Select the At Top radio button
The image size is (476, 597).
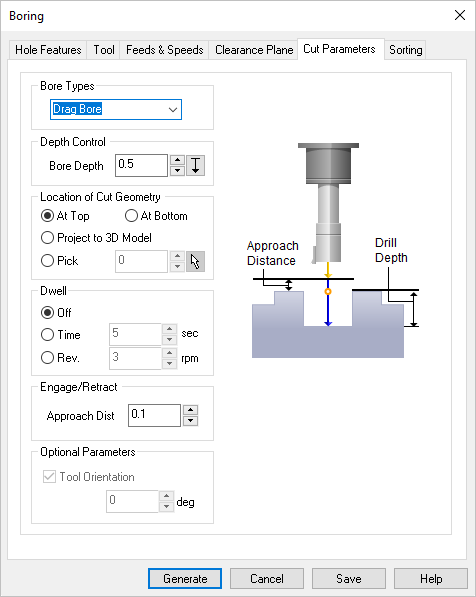47,216
